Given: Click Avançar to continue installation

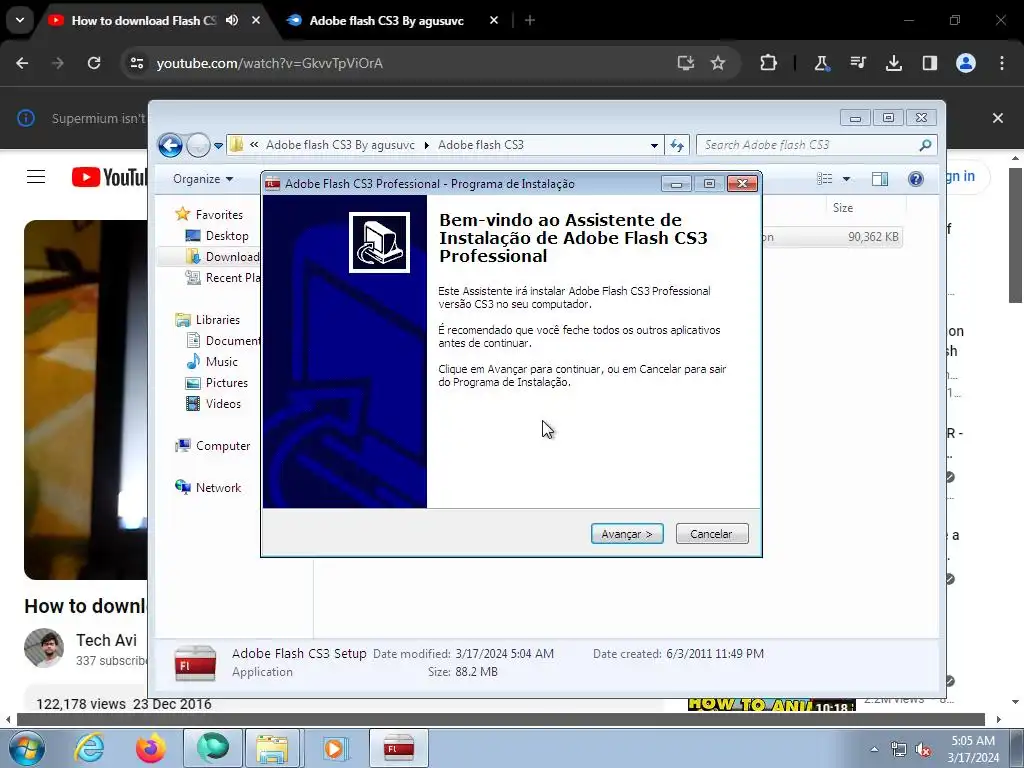Looking at the screenshot, I should [626, 534].
